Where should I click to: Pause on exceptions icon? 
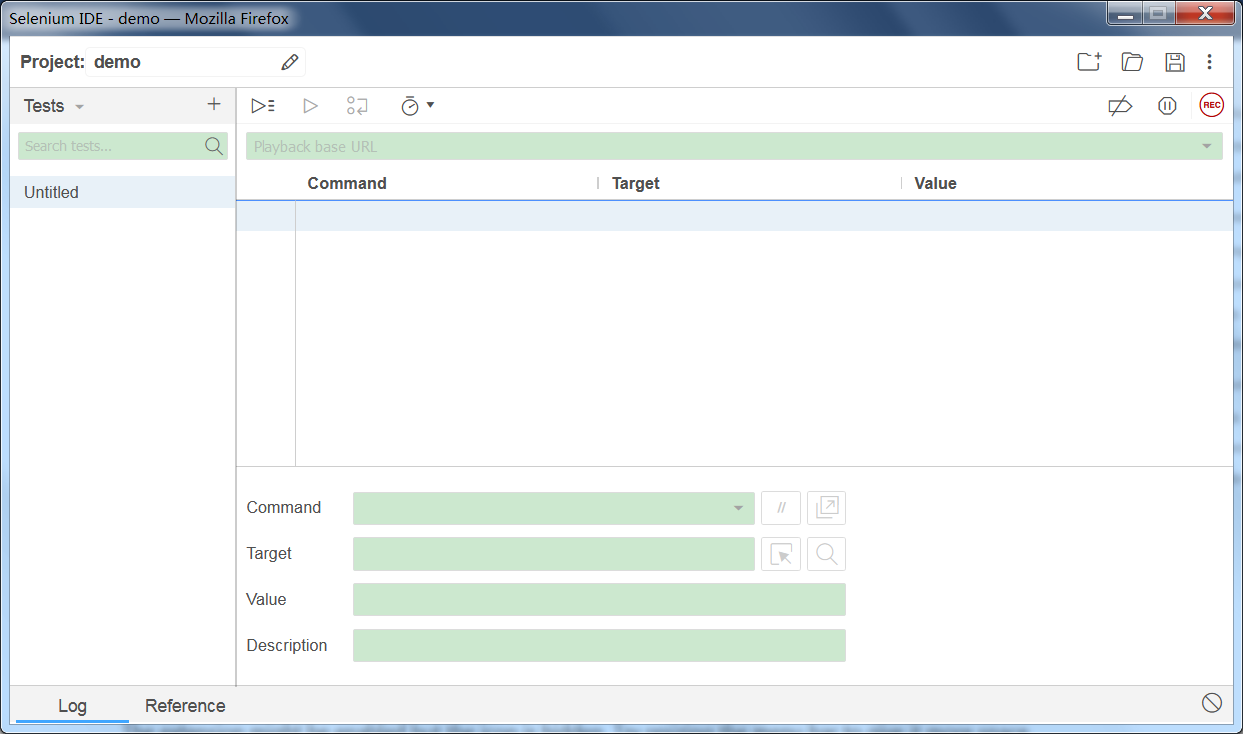(1167, 105)
